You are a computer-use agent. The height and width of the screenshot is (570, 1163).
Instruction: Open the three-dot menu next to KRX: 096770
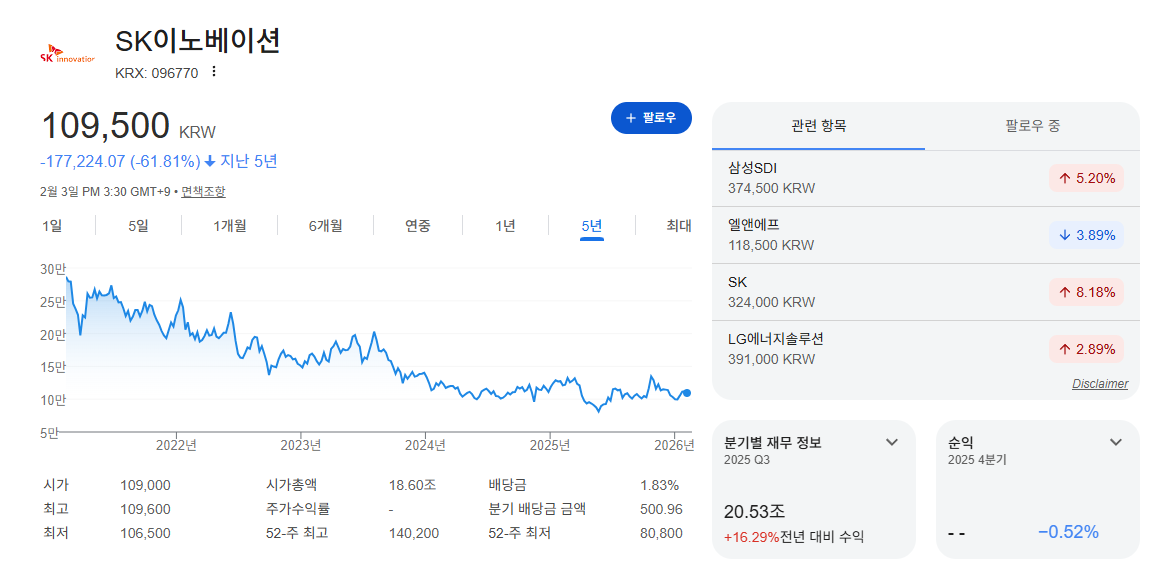click(x=214, y=72)
